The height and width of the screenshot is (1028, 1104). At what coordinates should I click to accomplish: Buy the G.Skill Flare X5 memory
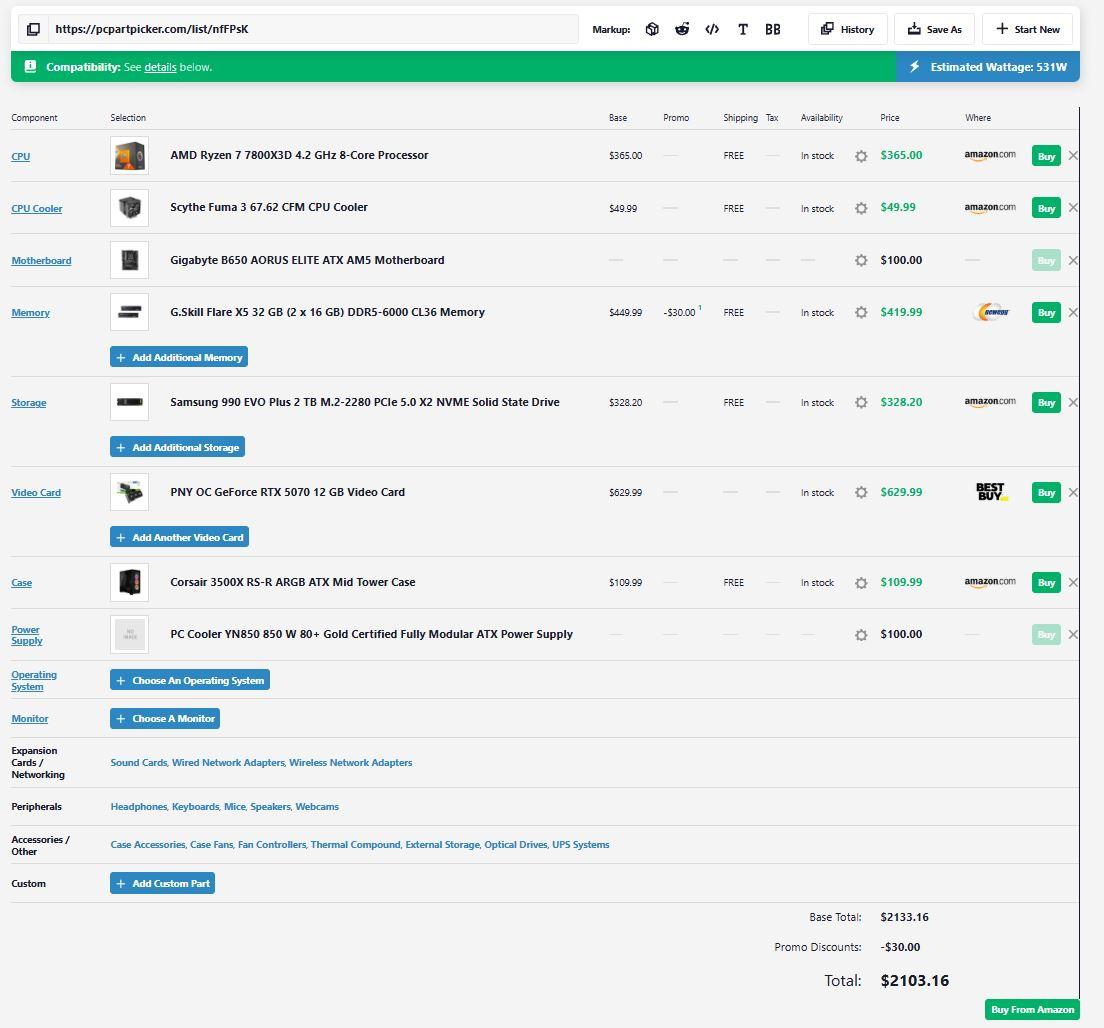click(1046, 313)
